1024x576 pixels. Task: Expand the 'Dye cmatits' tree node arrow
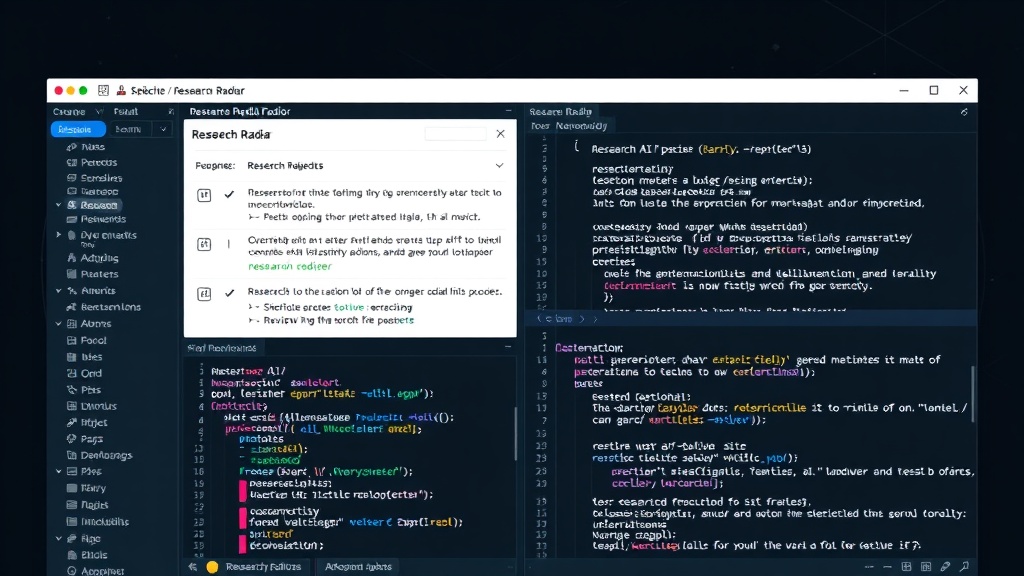(58, 235)
